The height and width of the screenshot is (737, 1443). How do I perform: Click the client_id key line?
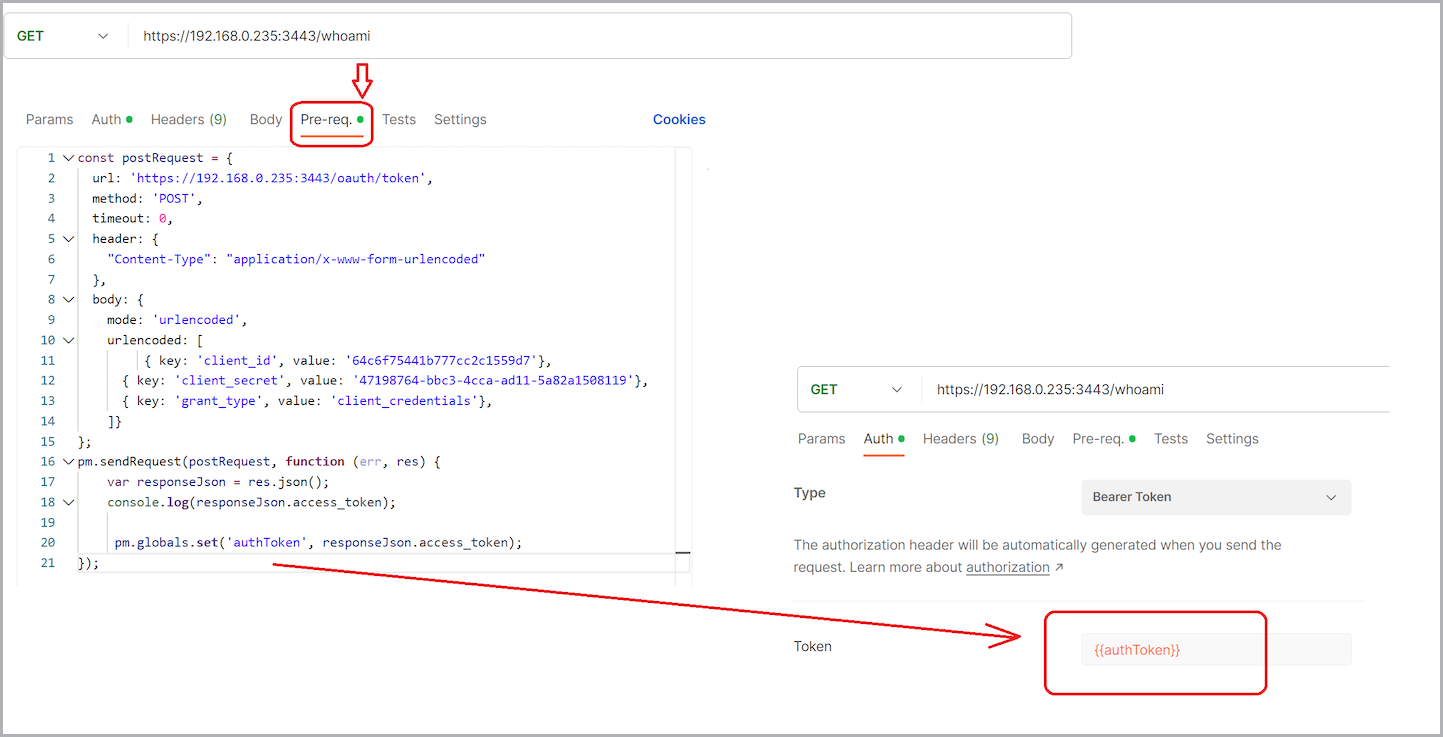click(x=348, y=360)
